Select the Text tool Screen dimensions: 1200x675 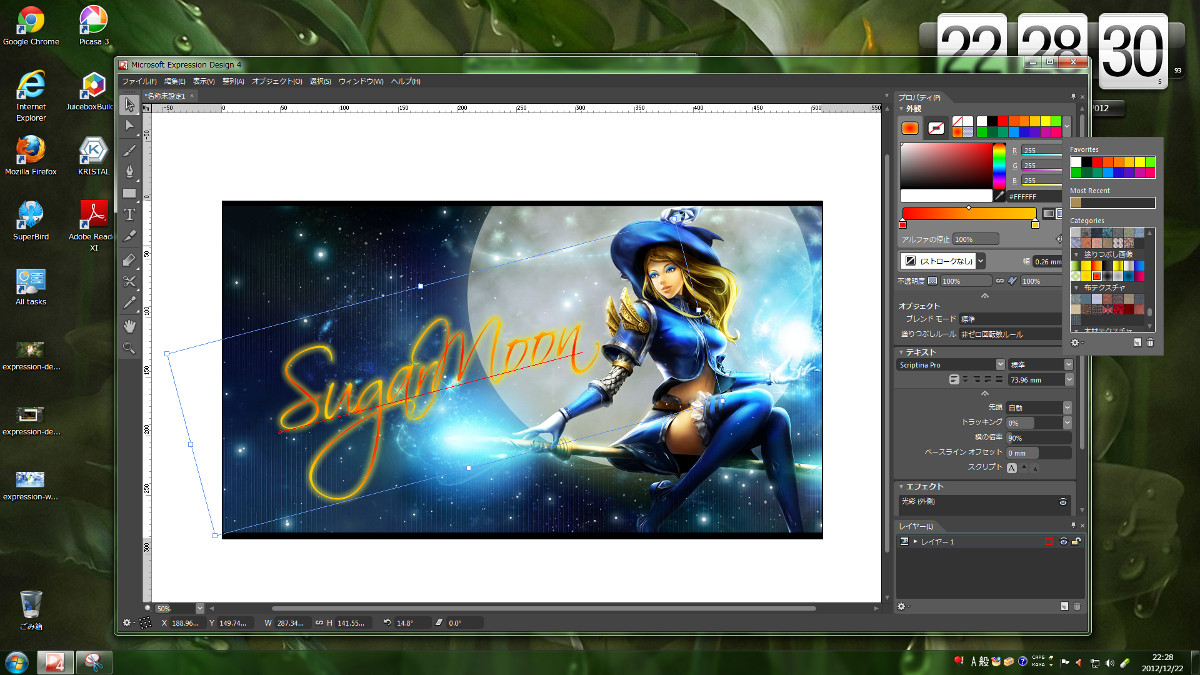[x=129, y=214]
